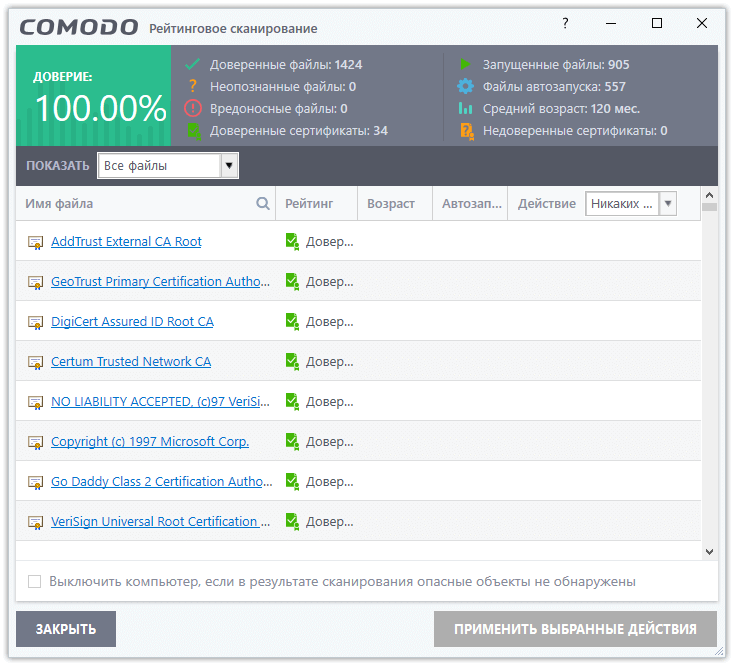The height and width of the screenshot is (666, 734).
Task: Click trusted rating badge in Microsoft Corp. row
Action: tap(293, 442)
